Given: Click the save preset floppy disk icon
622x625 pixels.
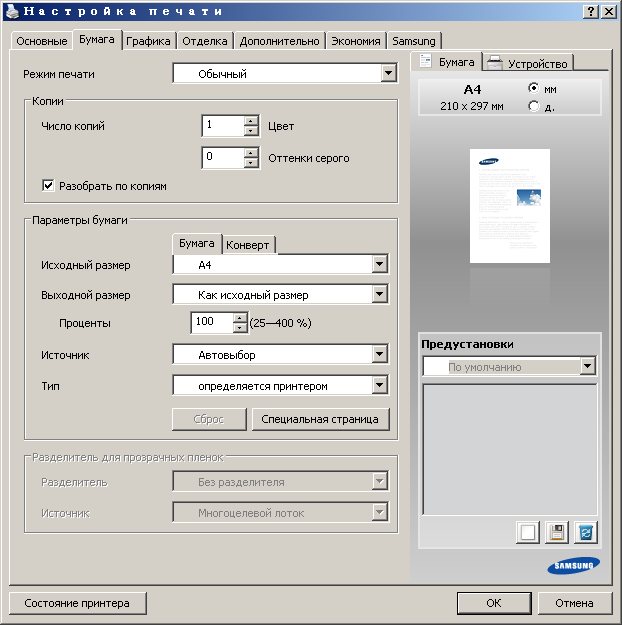Looking at the screenshot, I should click(557, 533).
